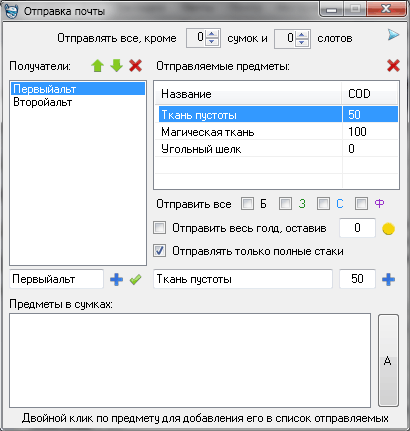Screen dimensions: 410x431
Task: Tick the purple 'Ф' quality checkbox
Action: (x=361, y=203)
